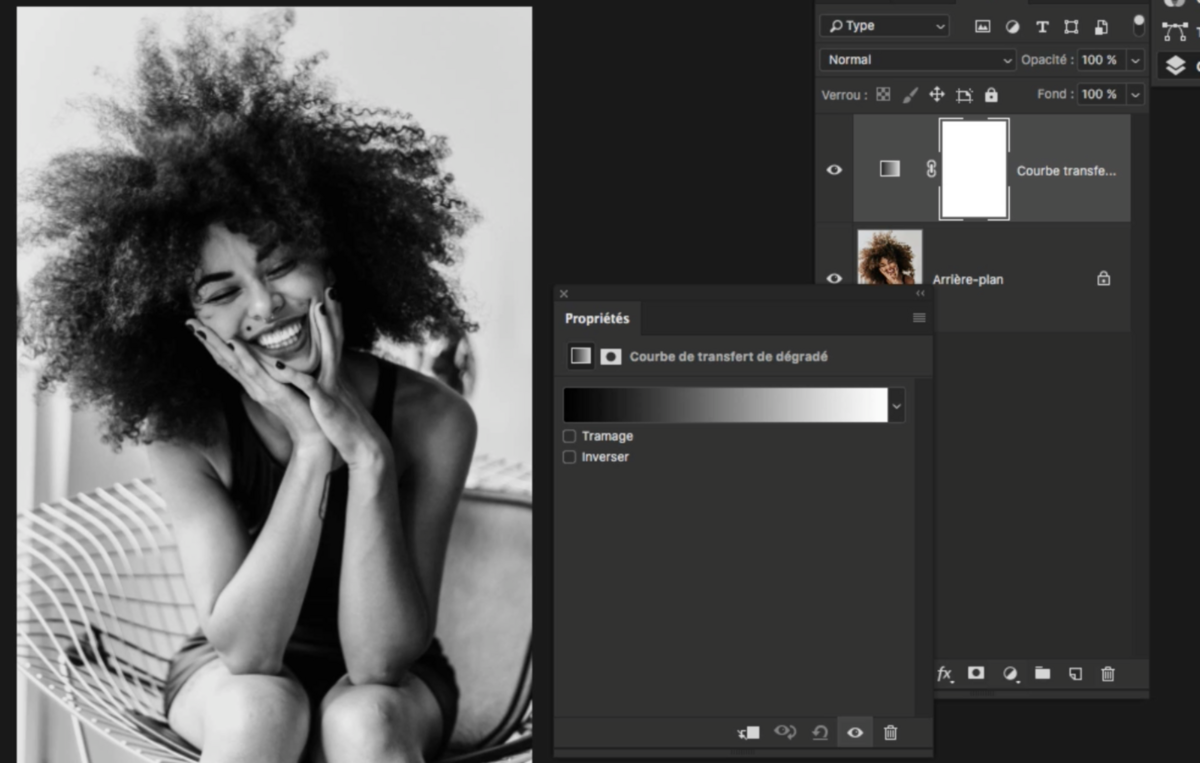Filter layers by smart objects icon
The image size is (1200, 763).
[1101, 27]
